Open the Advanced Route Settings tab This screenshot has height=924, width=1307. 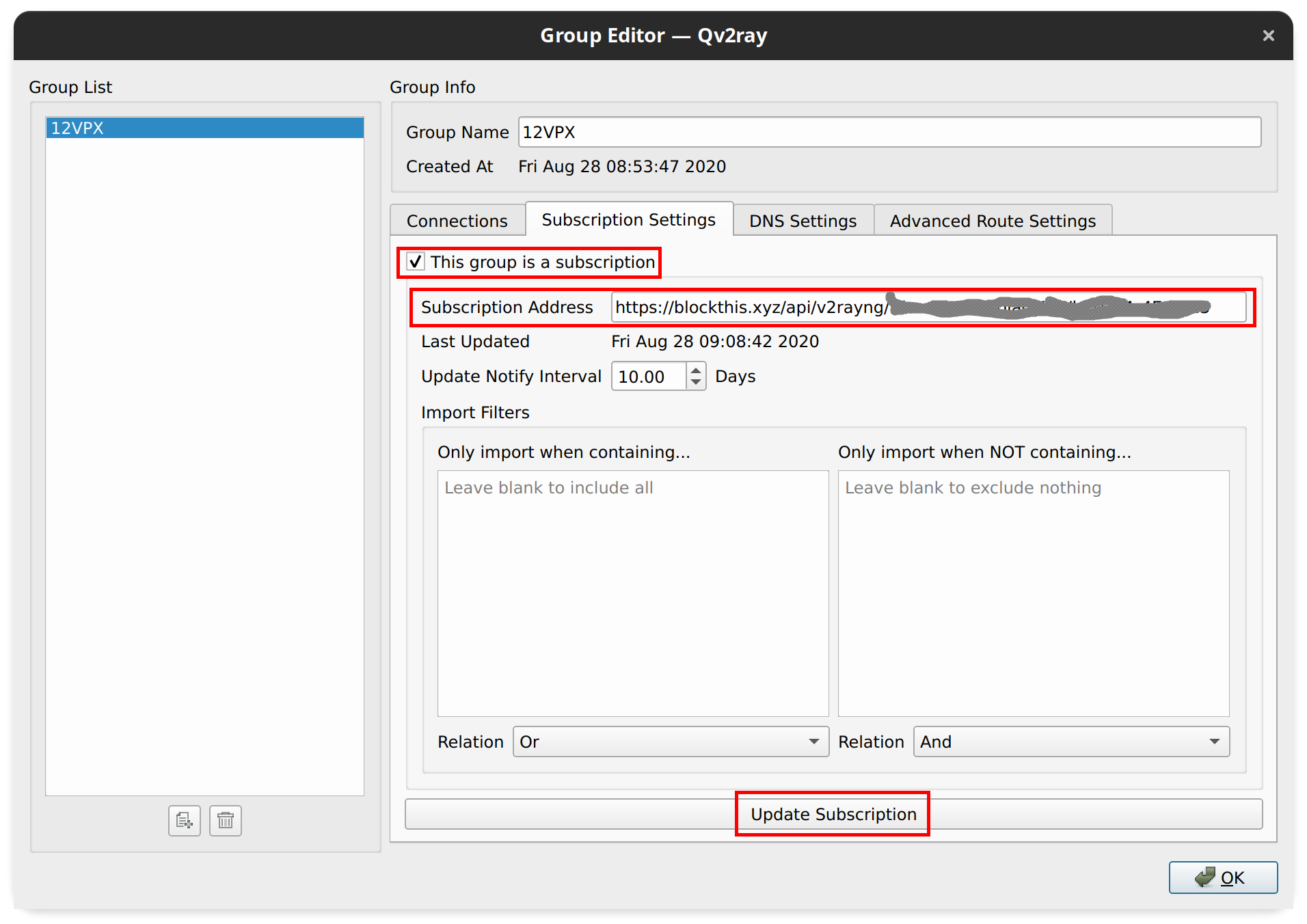click(992, 221)
